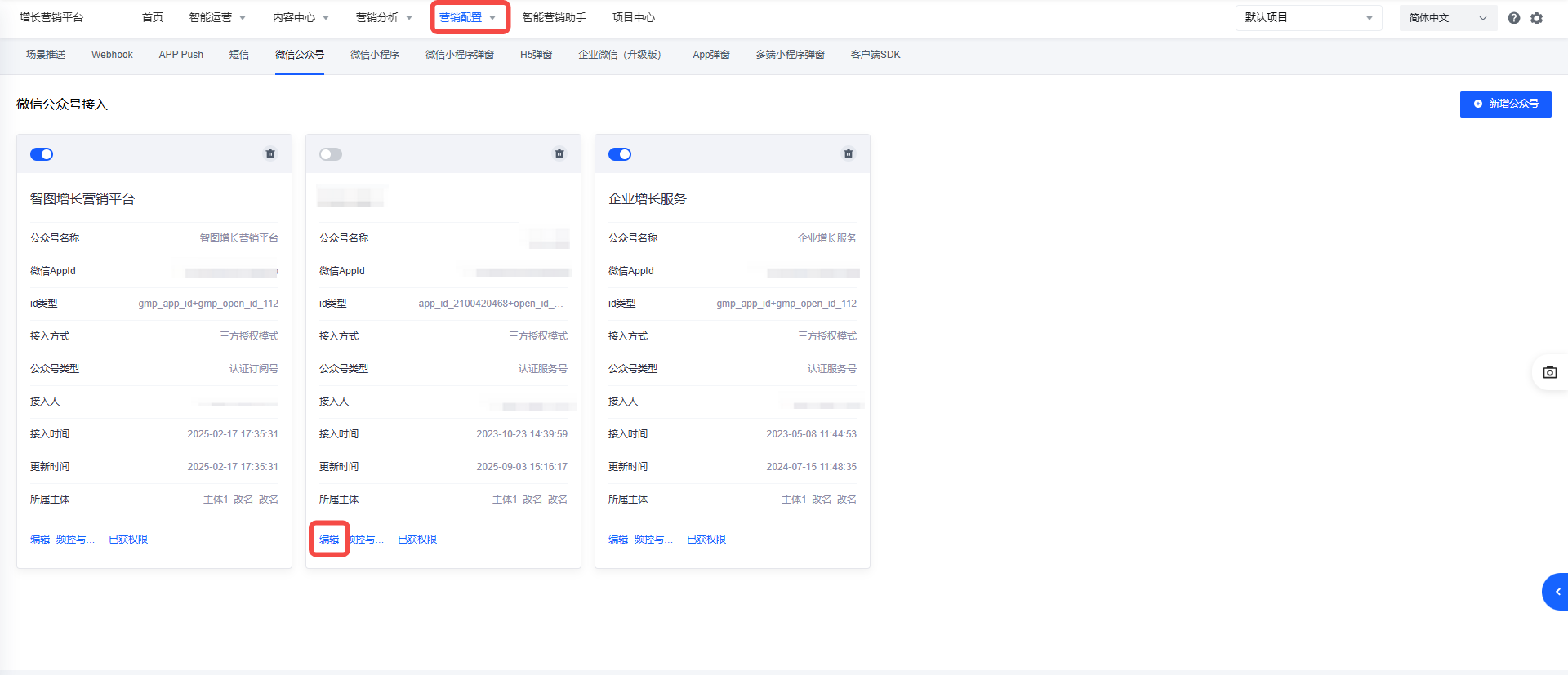Image resolution: width=1568 pixels, height=675 pixels.
Task: Disable the 智图增长营销平台 toggle switch
Action: [42, 154]
